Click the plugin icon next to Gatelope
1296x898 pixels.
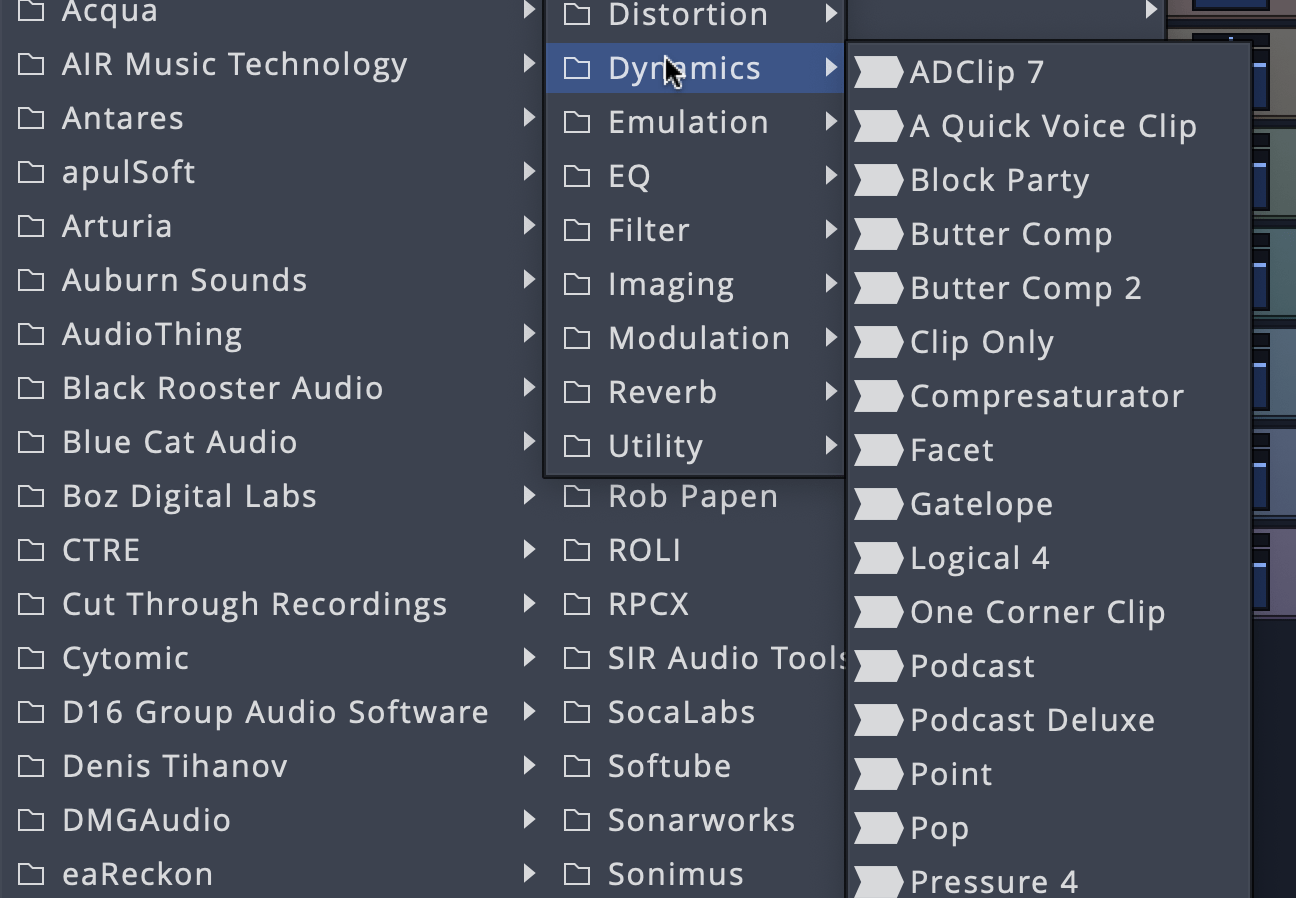878,503
